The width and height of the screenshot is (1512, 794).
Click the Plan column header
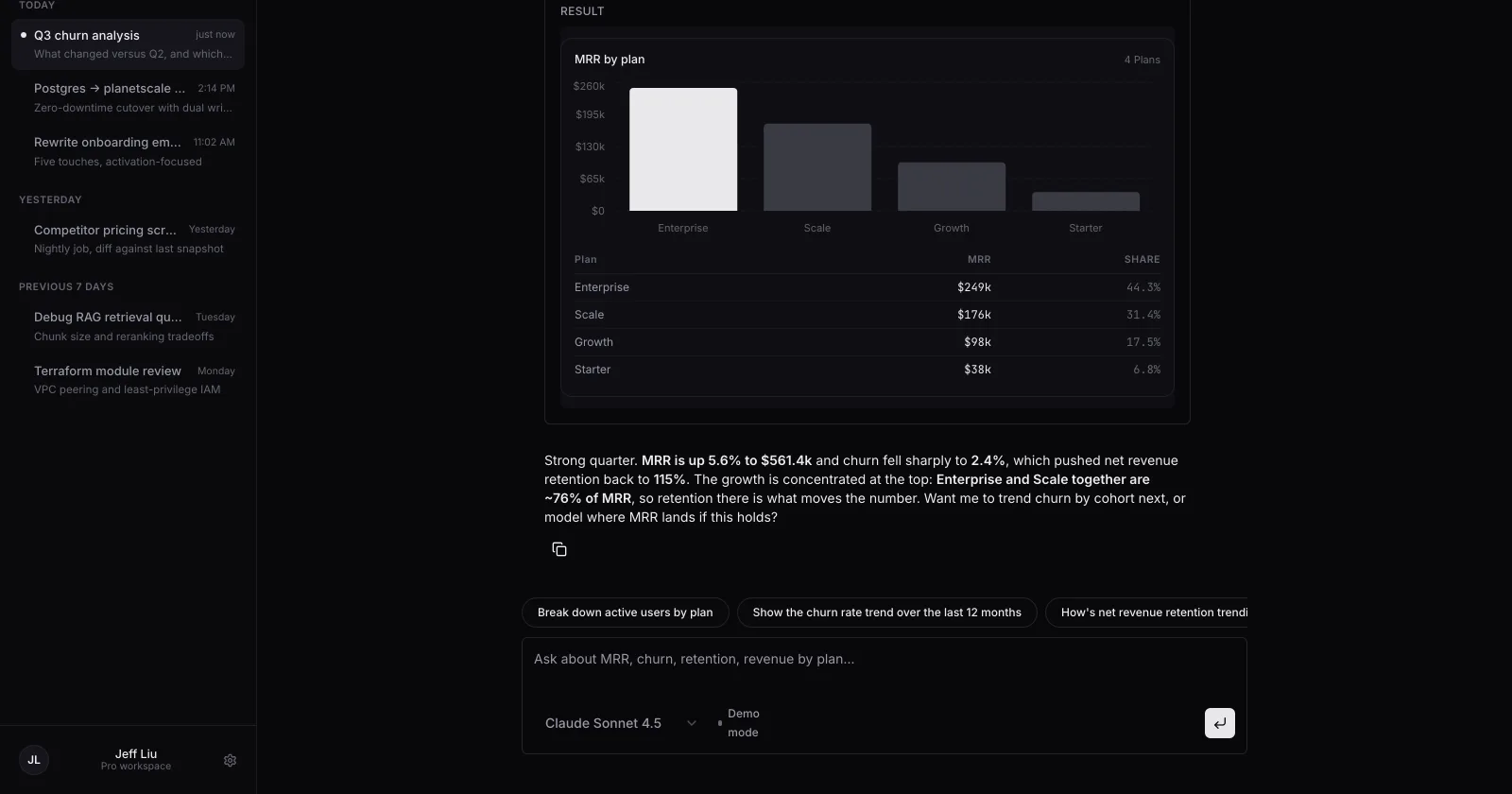pos(585,259)
